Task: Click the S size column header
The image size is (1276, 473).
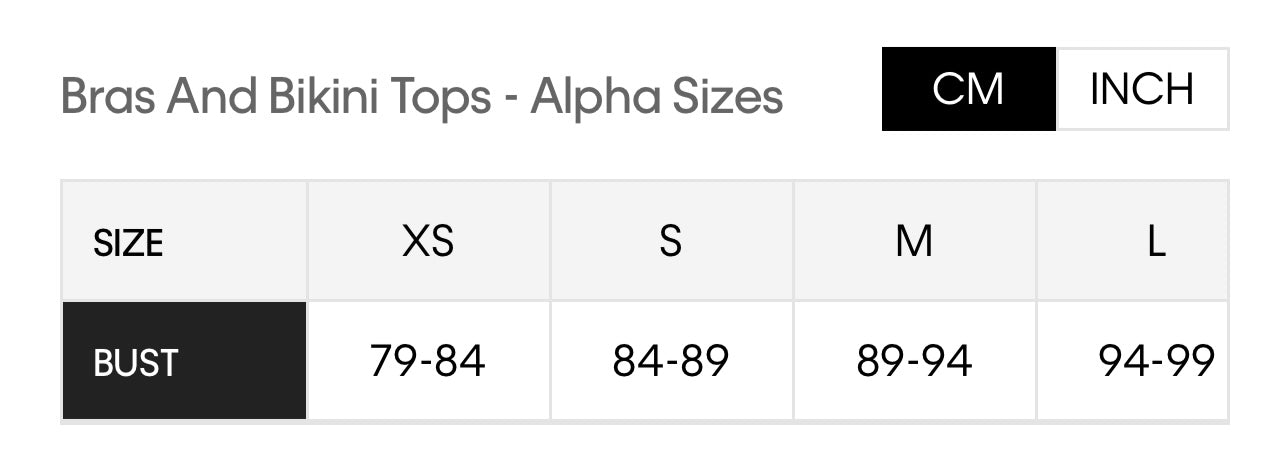Action: (671, 242)
